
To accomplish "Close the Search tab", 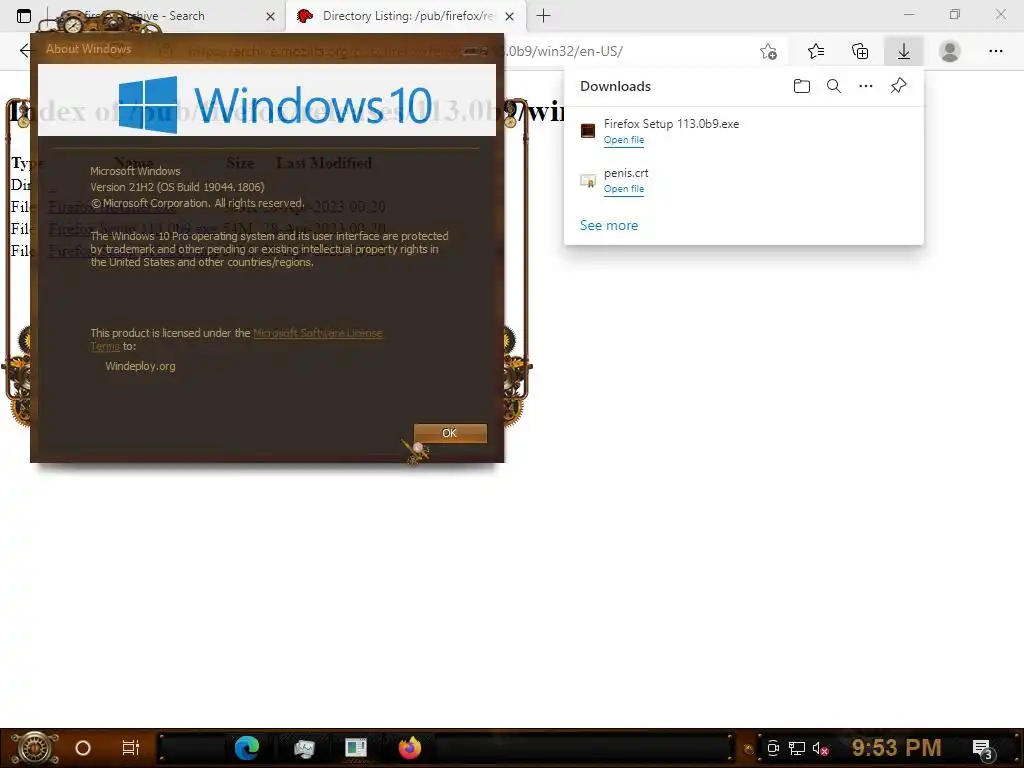I will [x=270, y=16].
